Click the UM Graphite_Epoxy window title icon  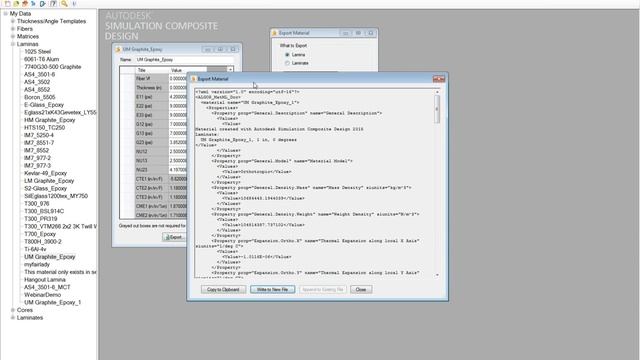click(118, 49)
